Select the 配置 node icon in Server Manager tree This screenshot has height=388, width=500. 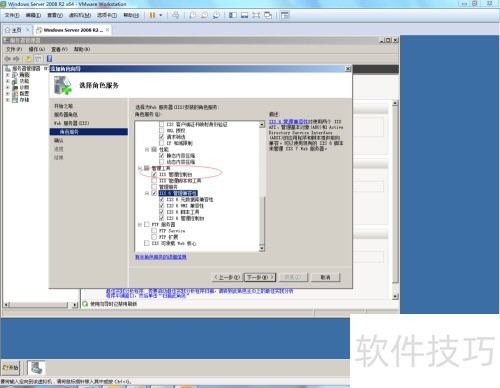pos(15,94)
